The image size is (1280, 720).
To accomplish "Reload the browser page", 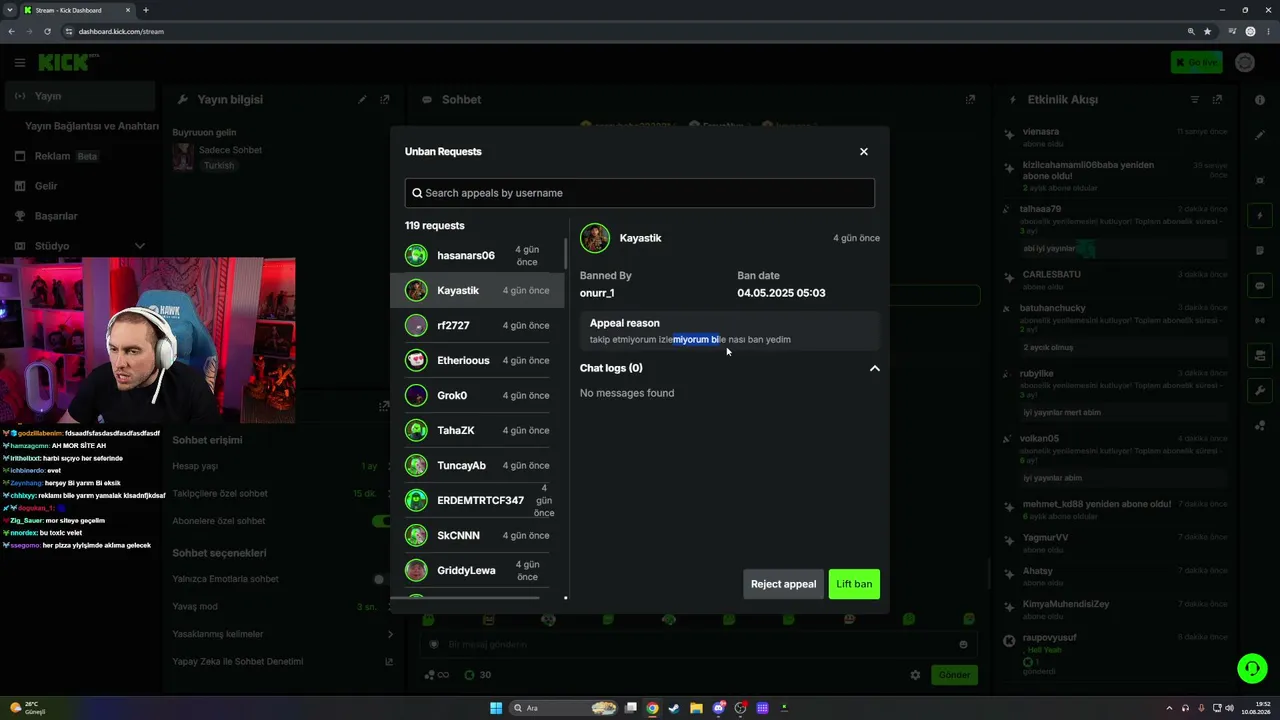I will click(46, 31).
